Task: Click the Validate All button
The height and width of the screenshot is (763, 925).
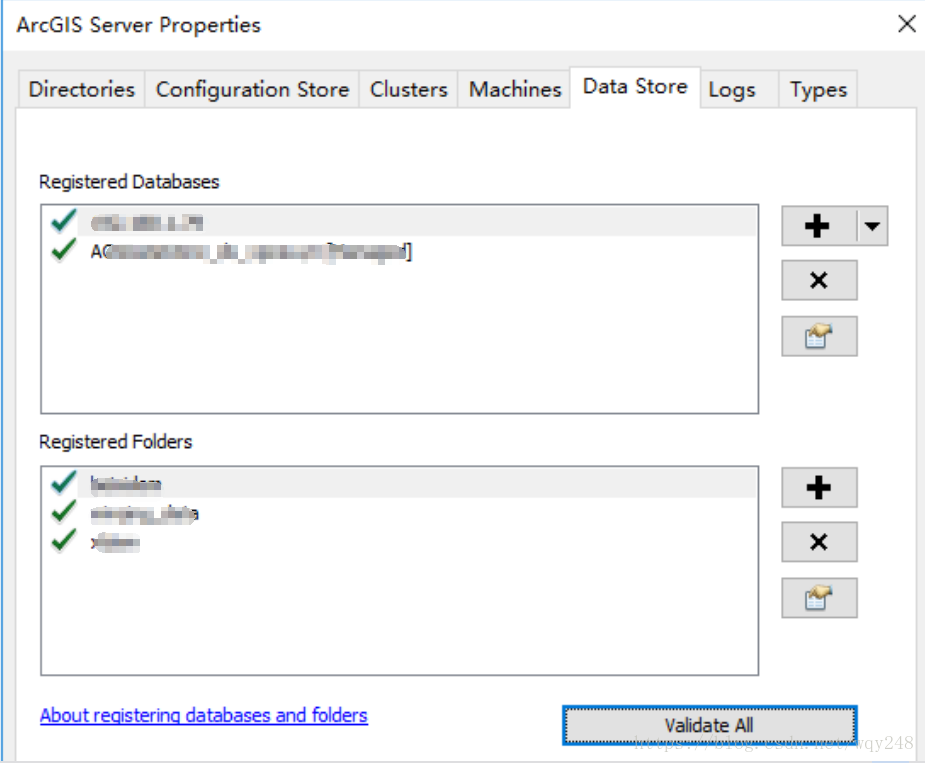Action: [710, 725]
